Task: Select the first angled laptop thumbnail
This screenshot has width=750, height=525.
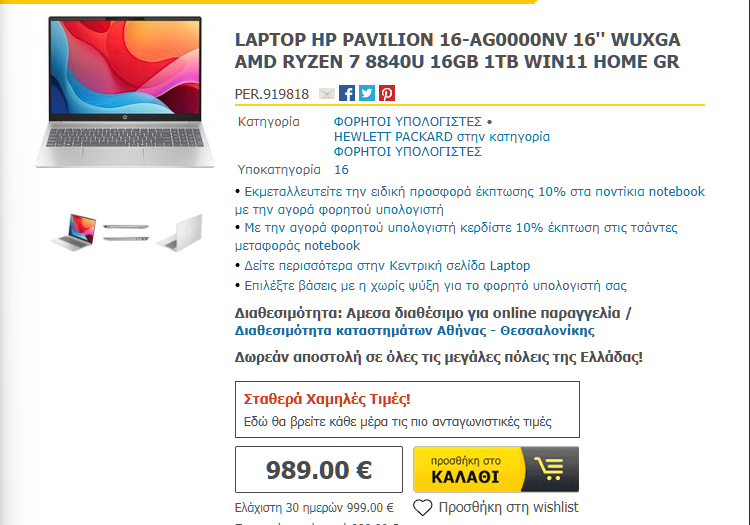Action: pyautogui.click(x=74, y=232)
